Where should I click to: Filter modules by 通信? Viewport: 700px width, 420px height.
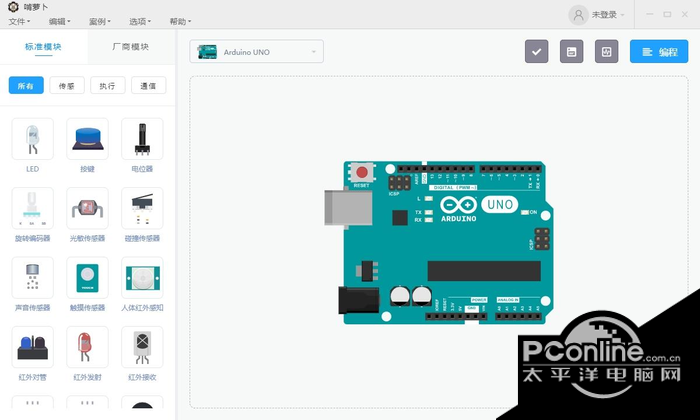point(149,85)
